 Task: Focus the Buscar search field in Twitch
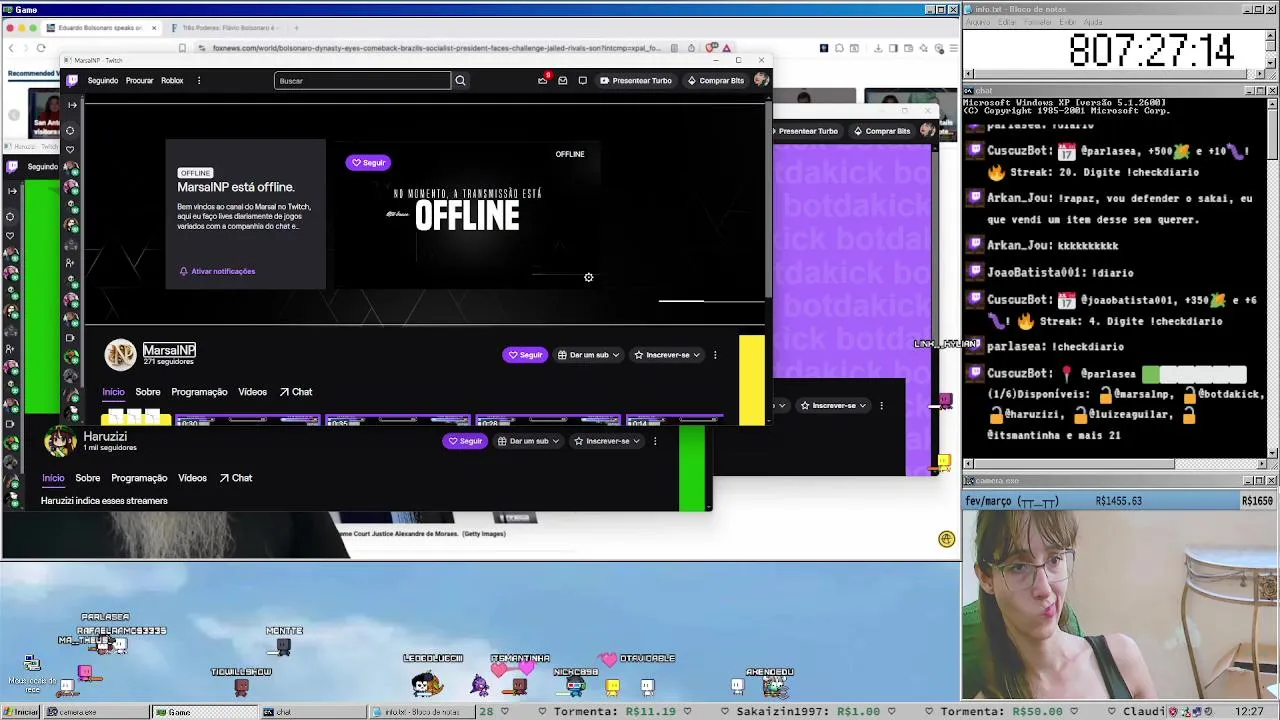pyautogui.click(x=362, y=80)
